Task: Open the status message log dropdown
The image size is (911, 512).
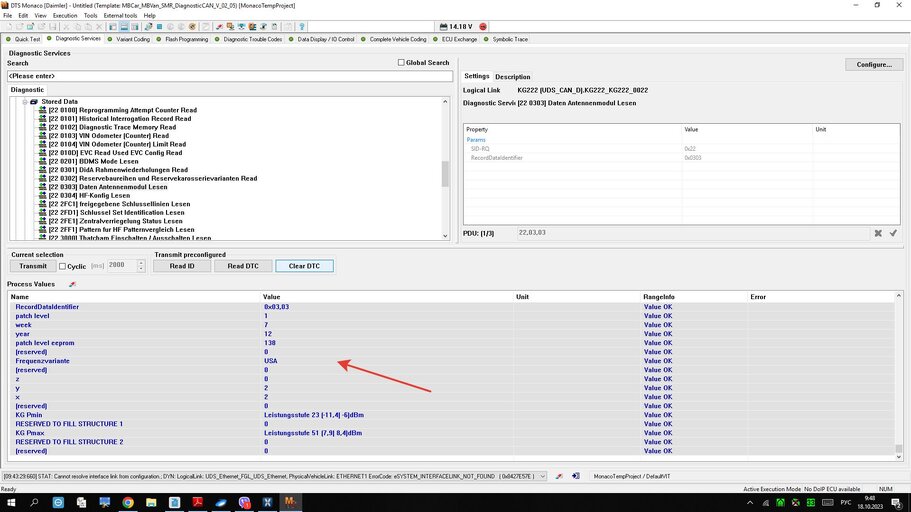Action: click(542, 476)
